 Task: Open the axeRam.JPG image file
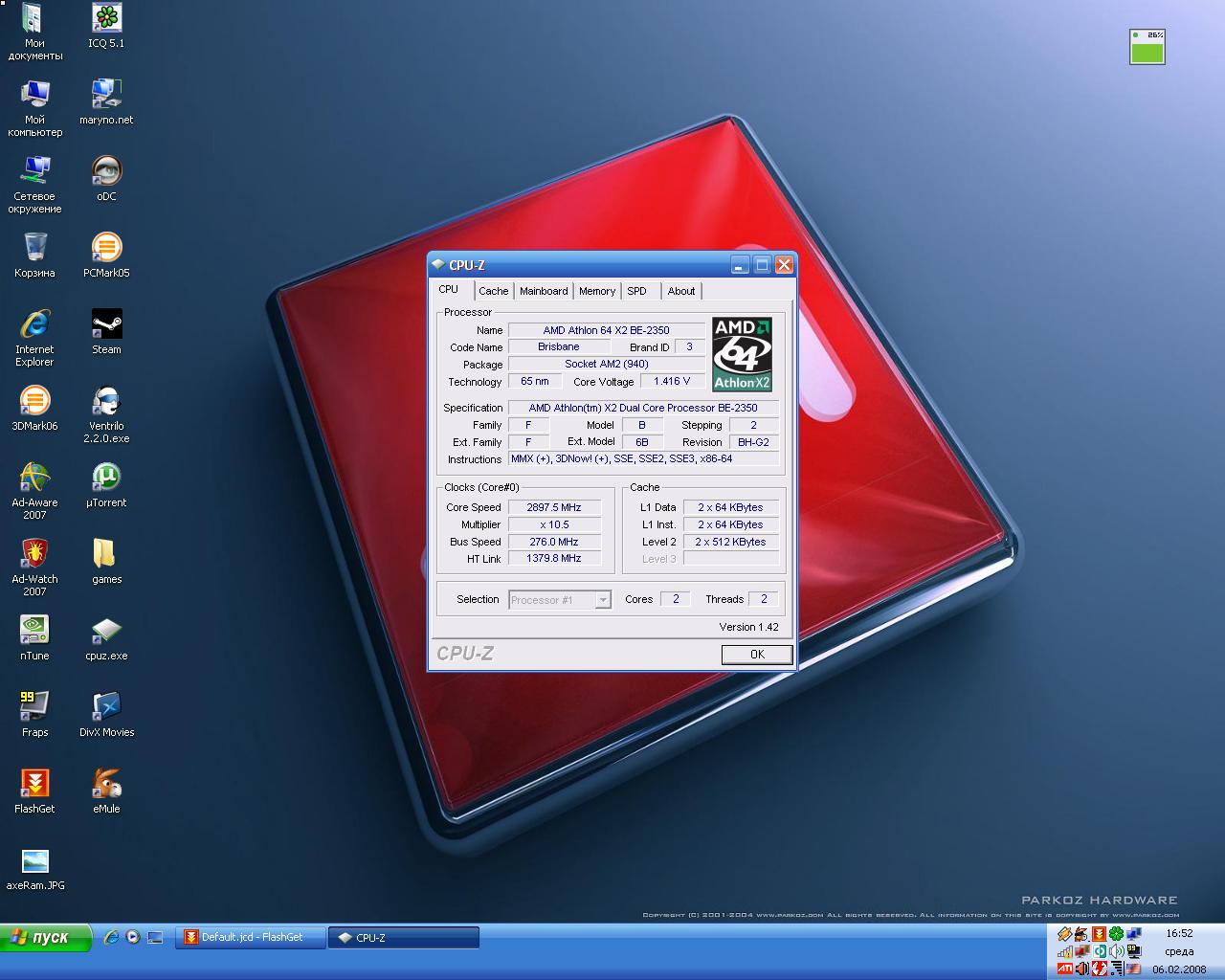point(34,868)
